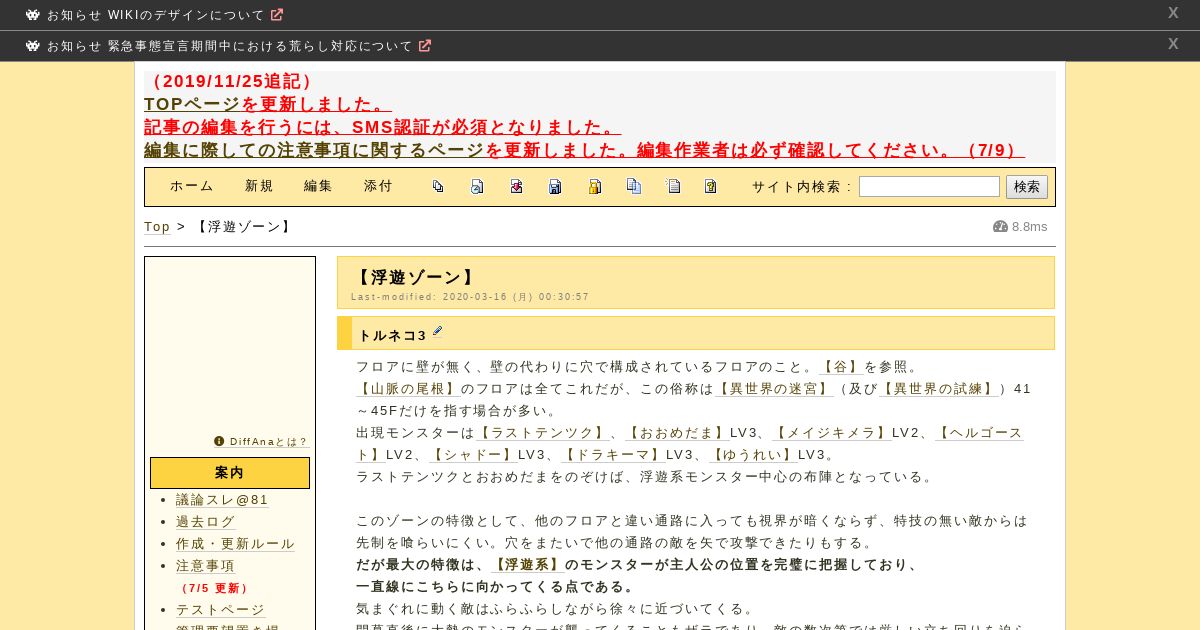This screenshot has width=1200, height=630.
Task: Follow the 【ラストテンツク】 link
Action: [x=542, y=433]
